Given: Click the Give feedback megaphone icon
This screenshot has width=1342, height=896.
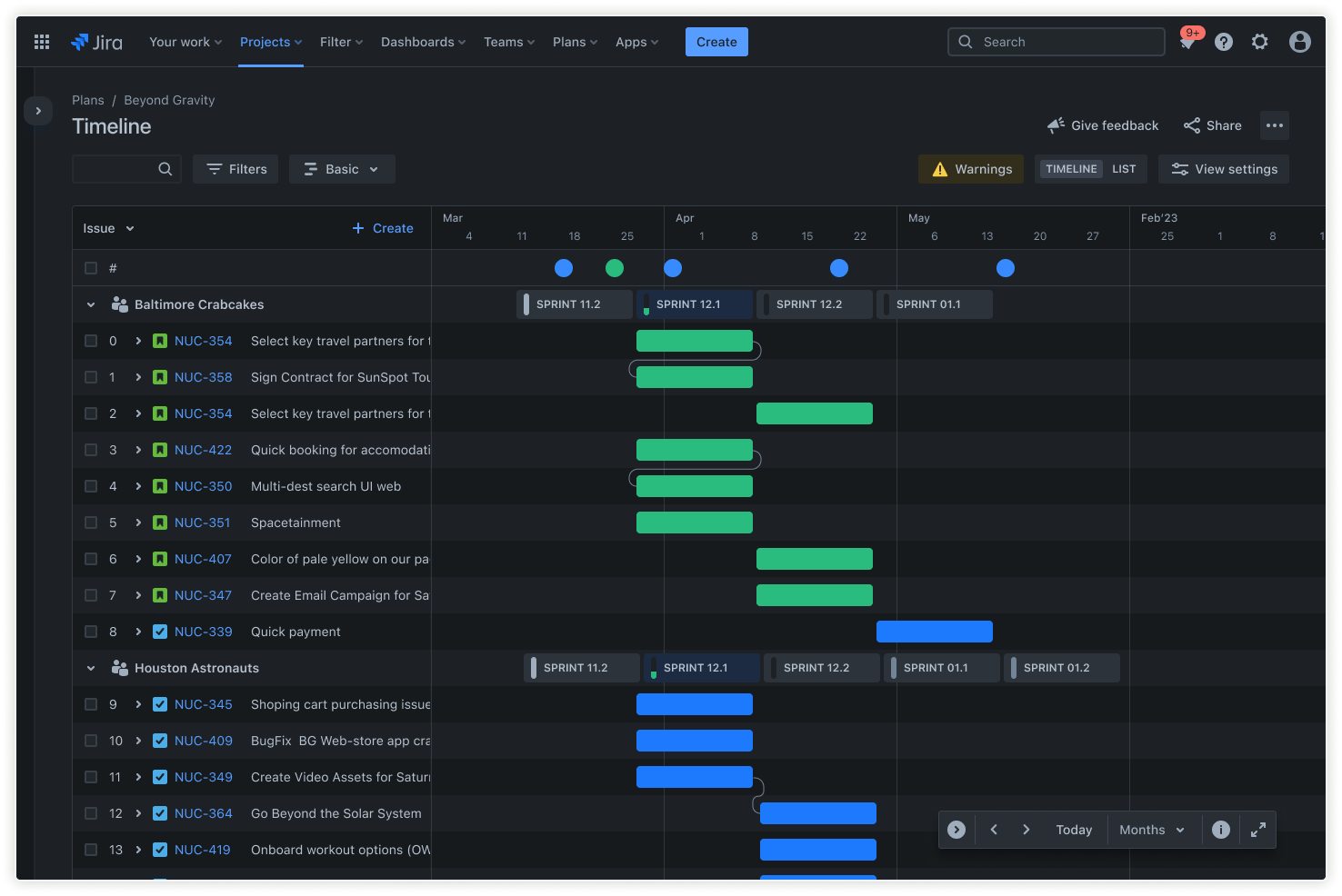Looking at the screenshot, I should pos(1055,124).
